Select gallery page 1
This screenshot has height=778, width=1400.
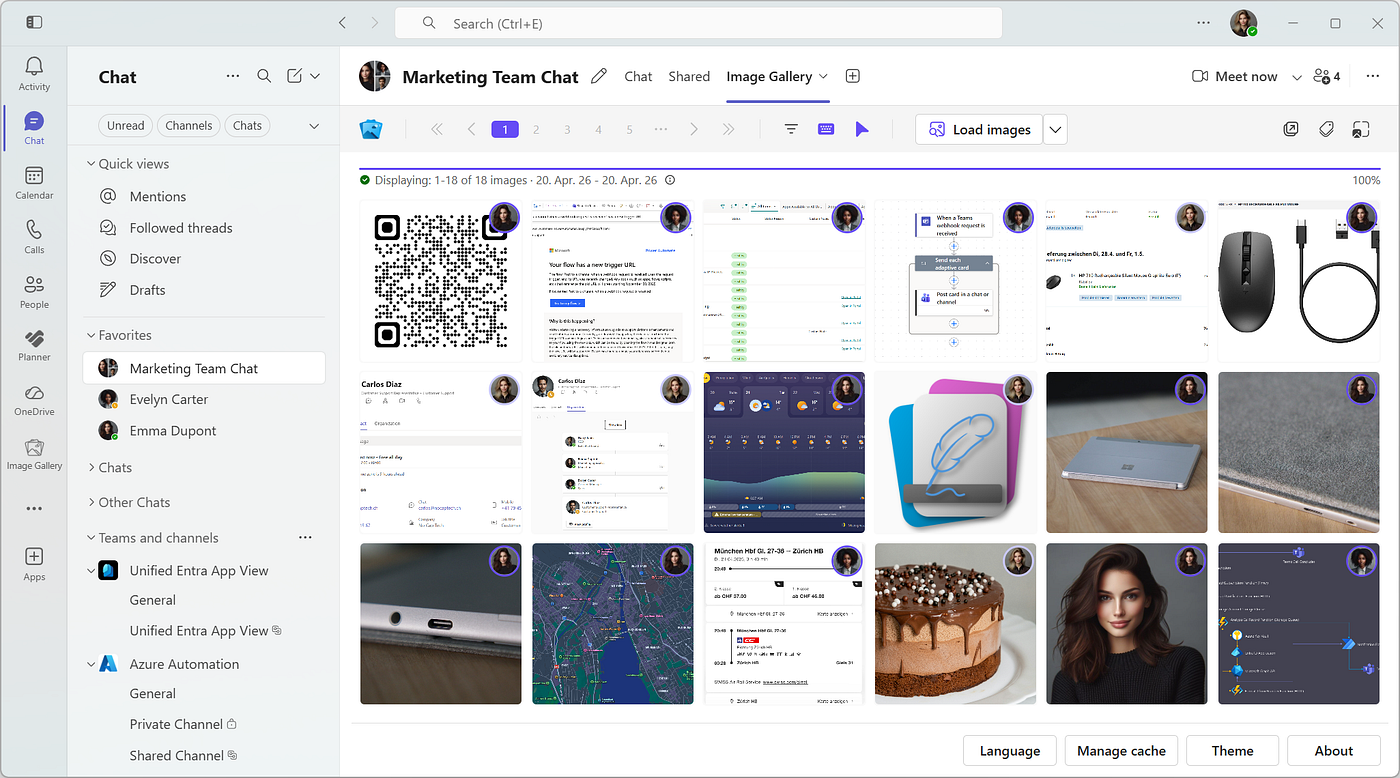point(505,129)
